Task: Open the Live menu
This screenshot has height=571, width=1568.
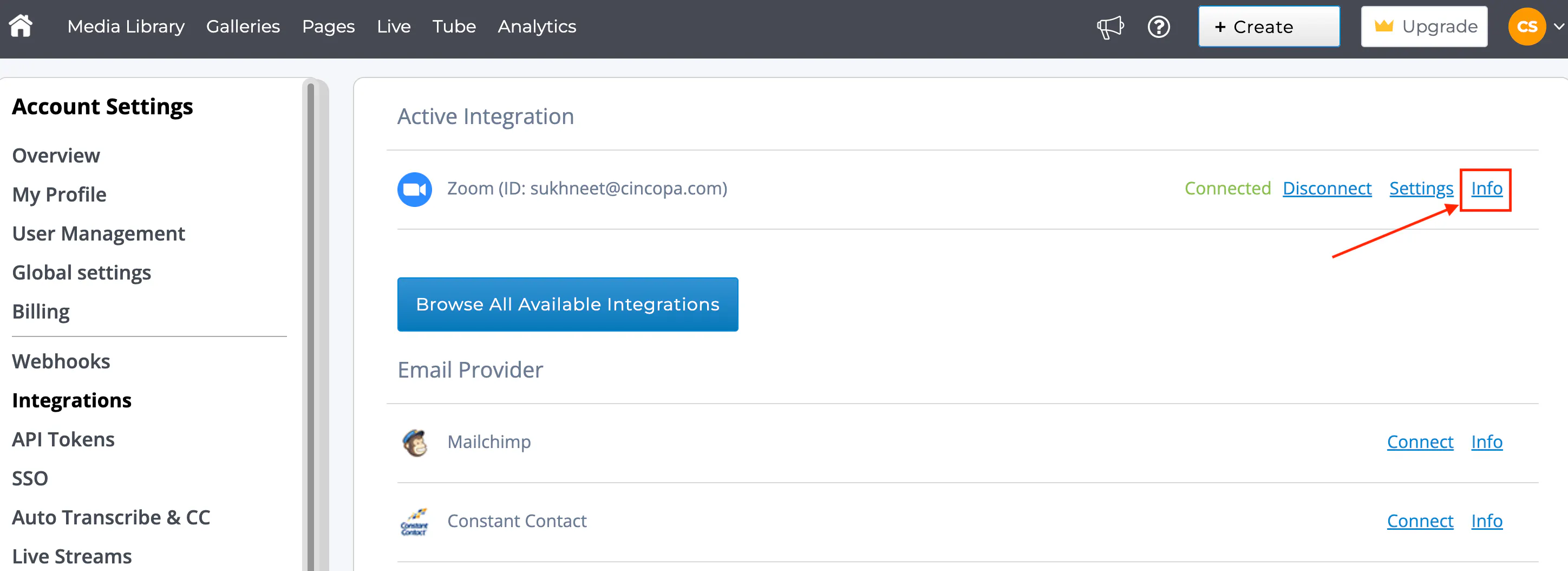Action: [393, 26]
